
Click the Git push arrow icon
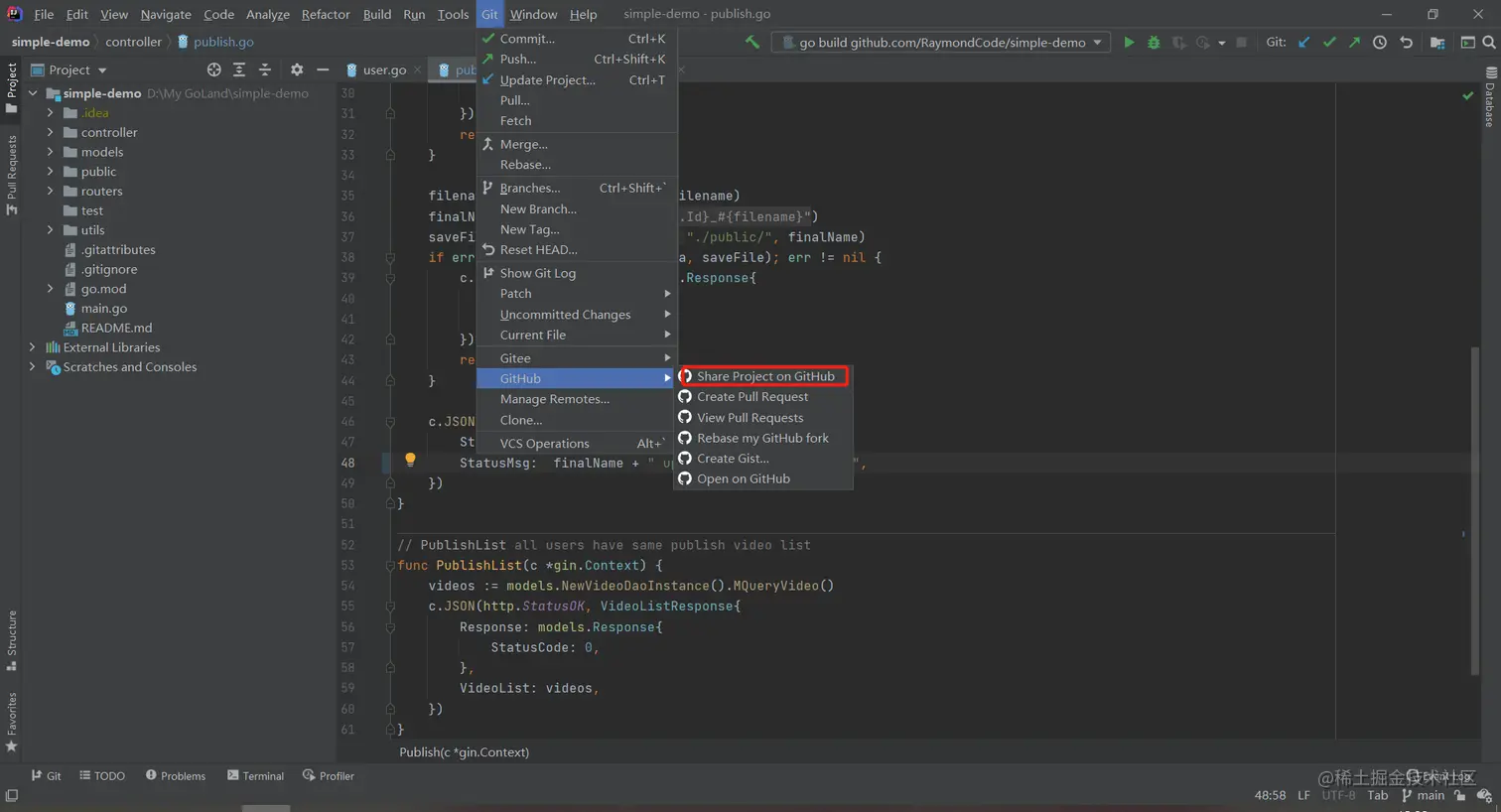click(1354, 42)
